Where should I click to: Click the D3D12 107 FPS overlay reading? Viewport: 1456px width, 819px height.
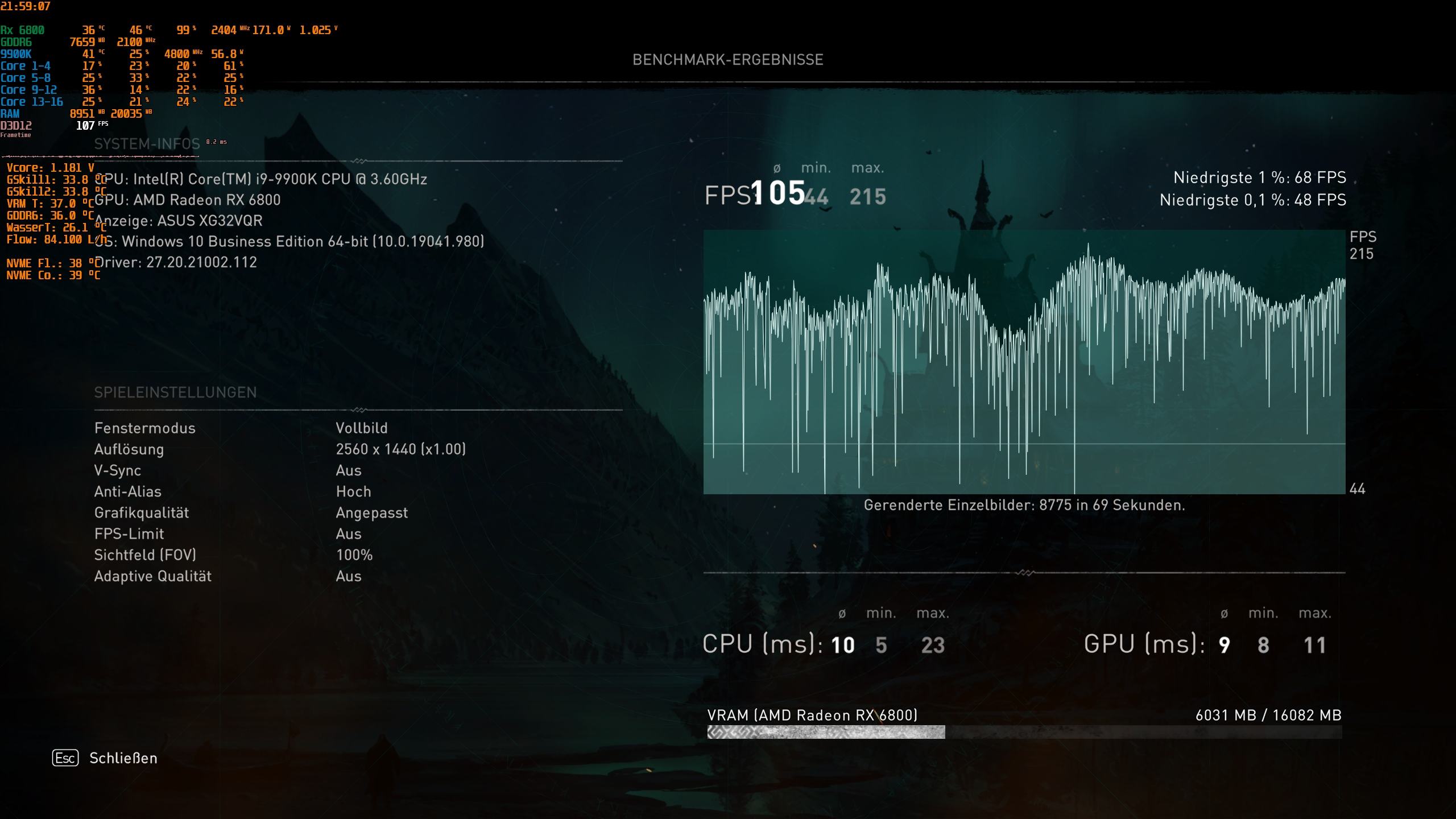tap(54, 126)
